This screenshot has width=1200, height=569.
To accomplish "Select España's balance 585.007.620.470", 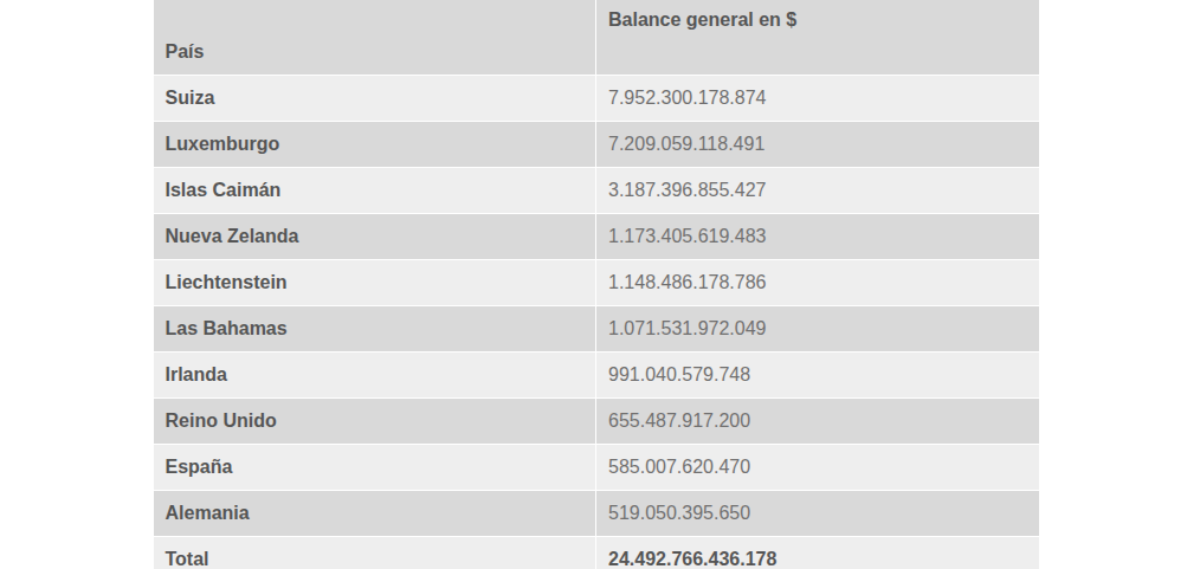I will [679, 466].
